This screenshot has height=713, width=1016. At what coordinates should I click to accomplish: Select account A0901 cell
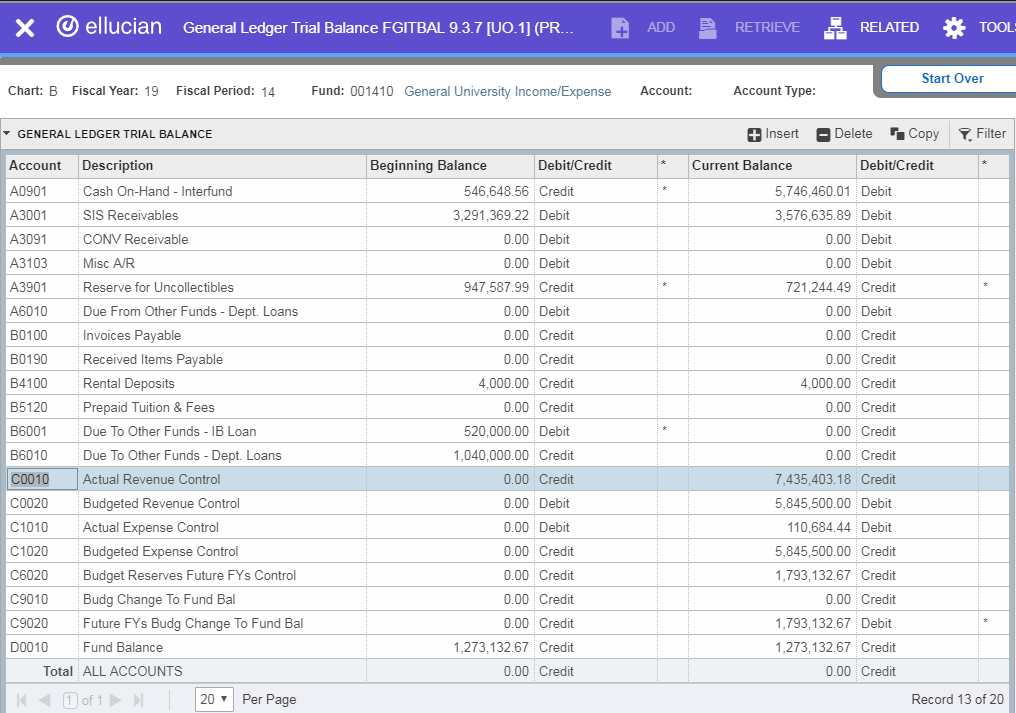(42, 191)
